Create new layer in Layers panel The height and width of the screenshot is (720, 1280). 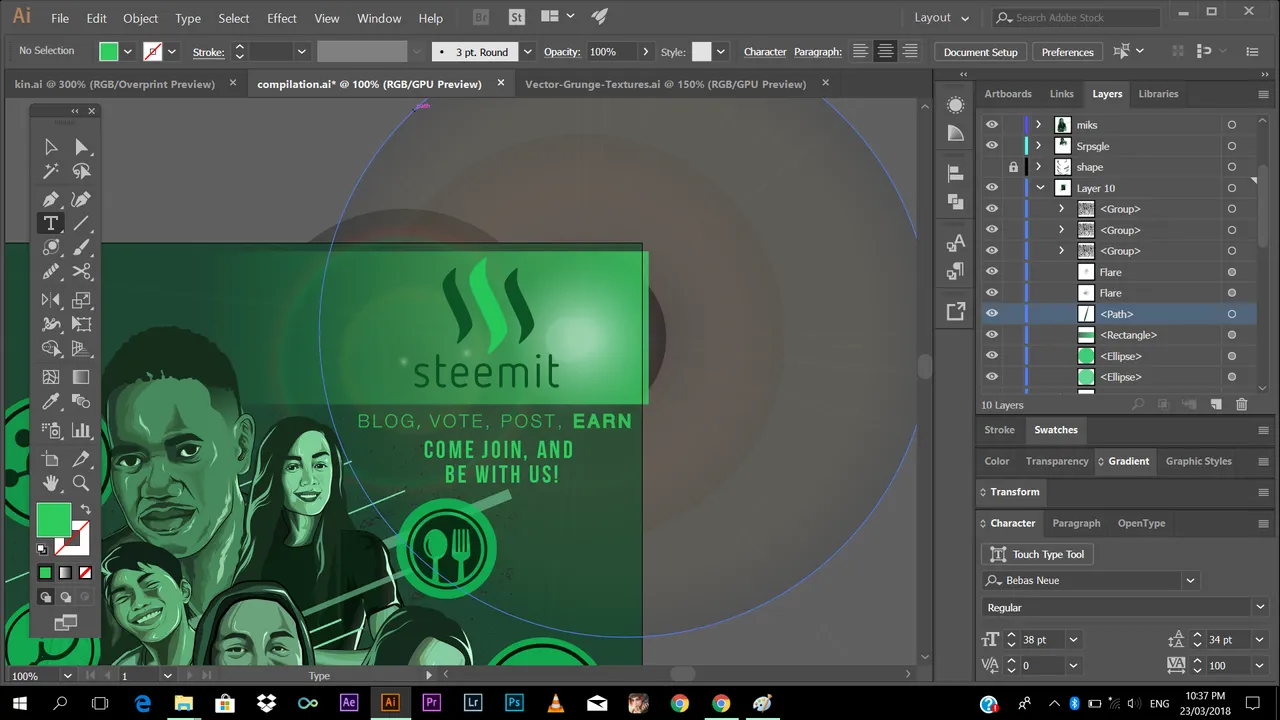tap(1216, 405)
